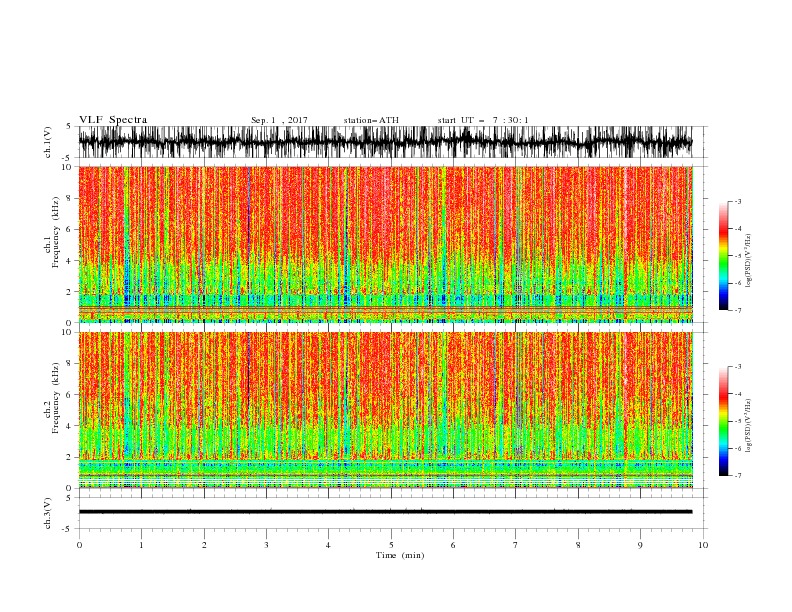The height and width of the screenshot is (612, 792).
Task: Click the ch.3 voltage waveform trace
Action: pos(385,512)
